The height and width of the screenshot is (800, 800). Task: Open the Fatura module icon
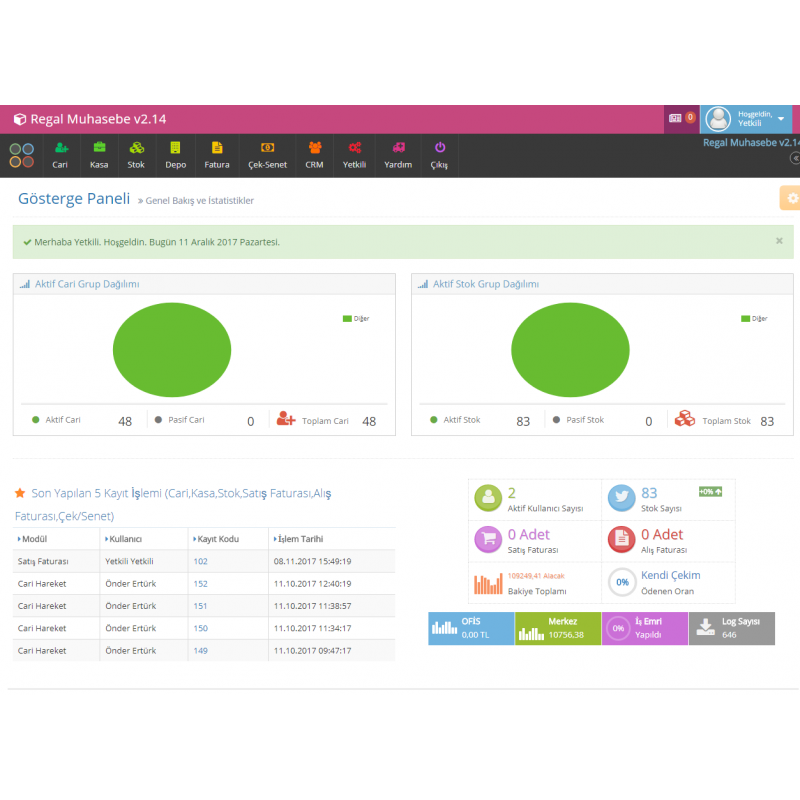(x=217, y=148)
